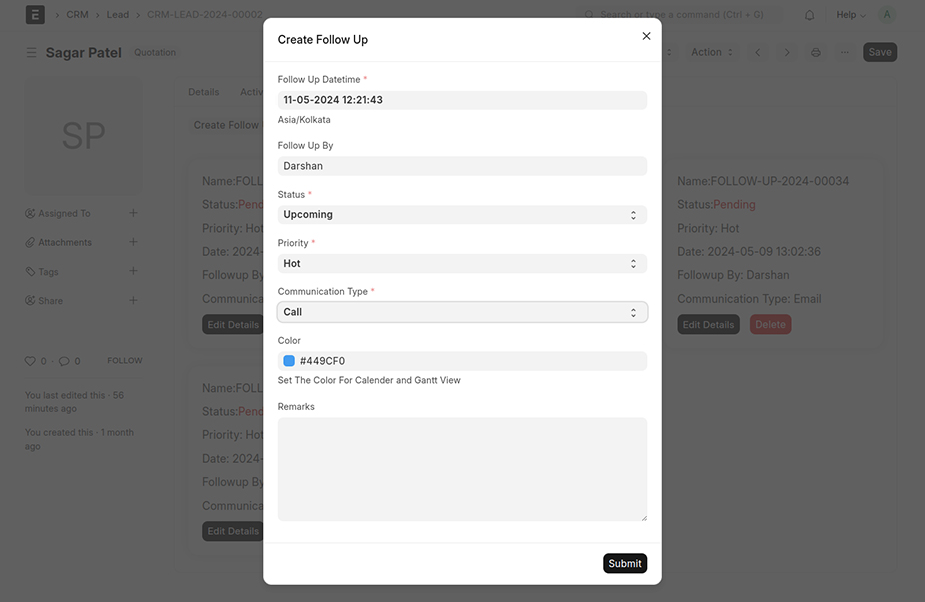The width and height of the screenshot is (925, 602).
Task: Open the Status dropdown showing Upcoming
Action: [x=462, y=215]
